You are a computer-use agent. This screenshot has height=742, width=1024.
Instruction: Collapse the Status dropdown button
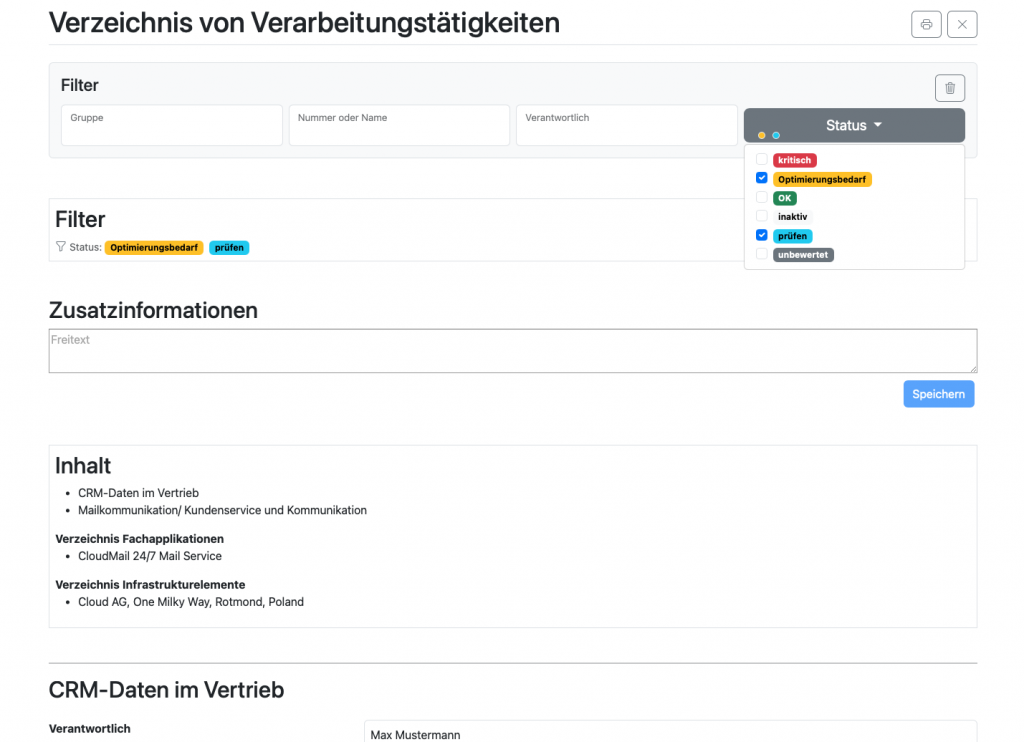pyautogui.click(x=854, y=125)
